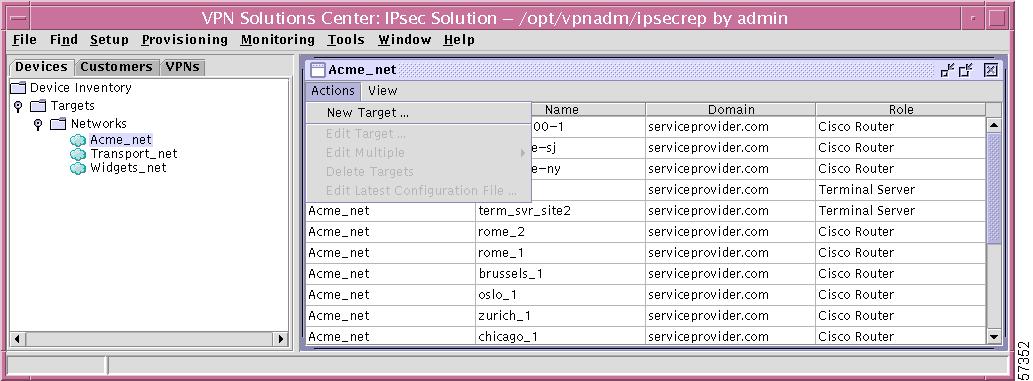Viewport: 1033px width, 381px height.
Task: Switch to the Devices tab
Action: click(42, 67)
